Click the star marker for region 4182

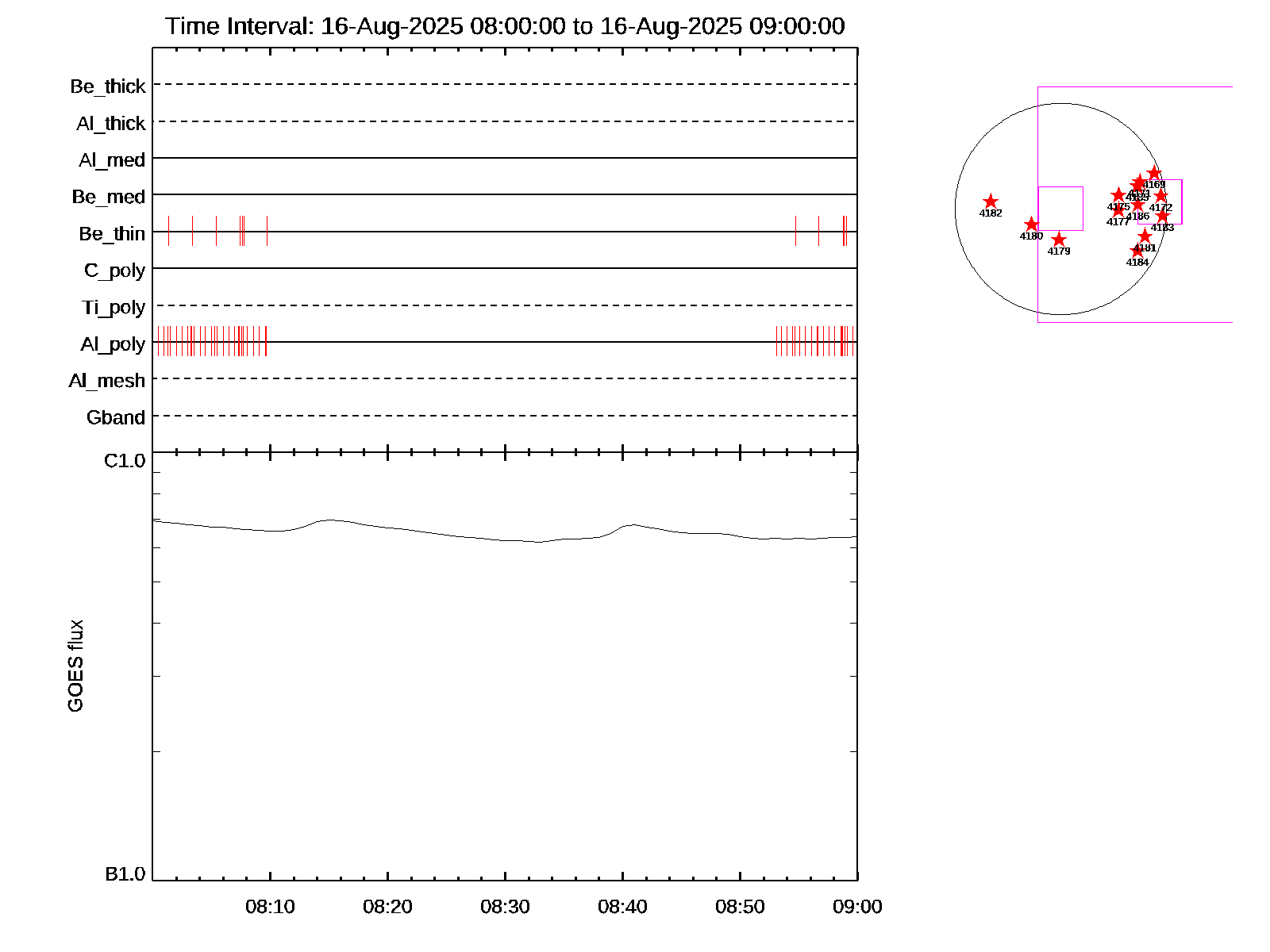(990, 202)
